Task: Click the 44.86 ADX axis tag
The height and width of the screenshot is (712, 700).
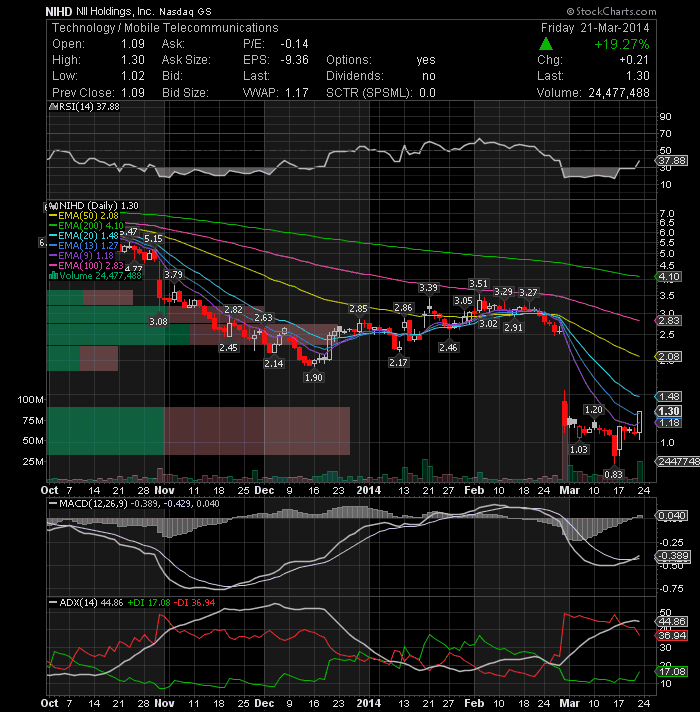Action: (671, 621)
